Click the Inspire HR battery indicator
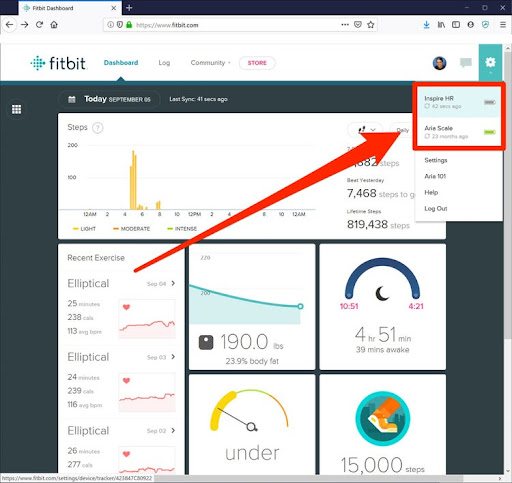The width and height of the screenshot is (512, 483). 490,102
